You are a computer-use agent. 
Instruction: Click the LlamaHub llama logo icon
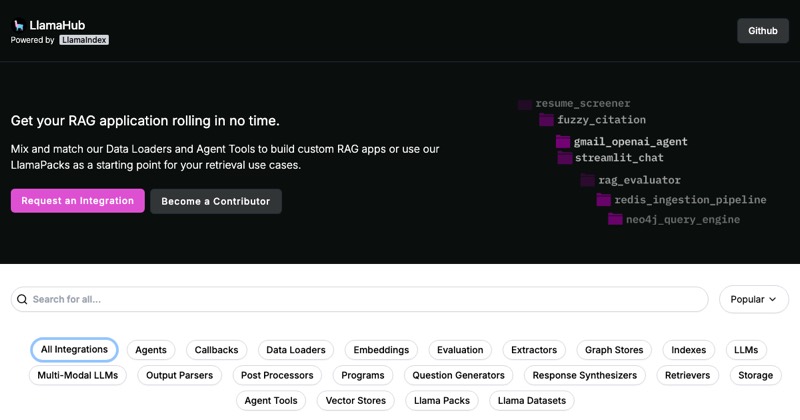19,25
